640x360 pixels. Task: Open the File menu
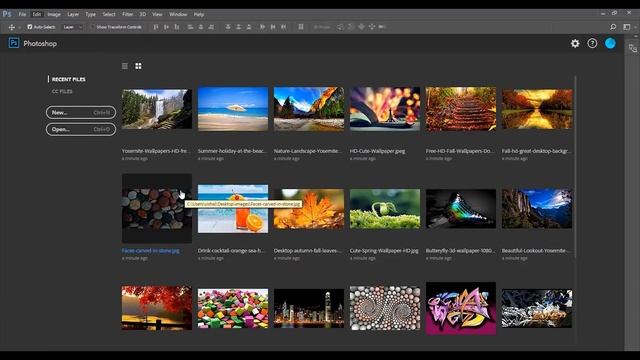pos(22,14)
